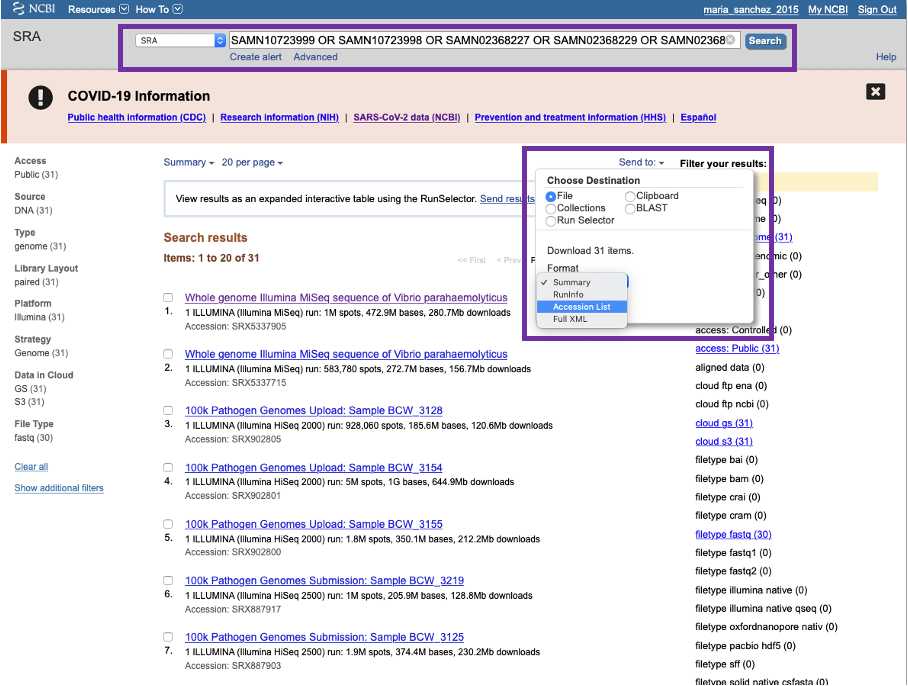Screen dimensions: 908x686
Task: Tick the checkbox for result 1
Action: pos(168,298)
